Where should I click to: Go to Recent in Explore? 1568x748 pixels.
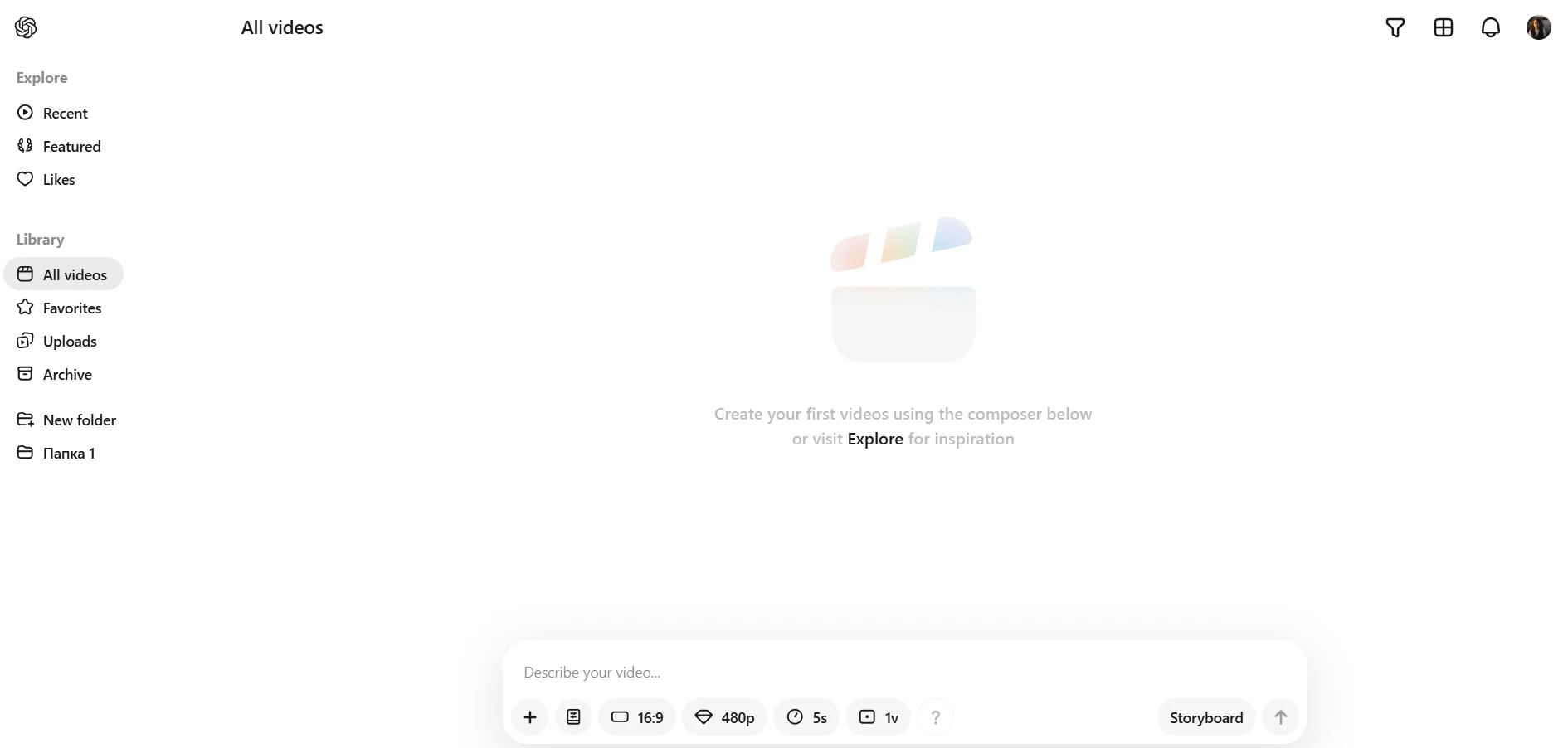click(52, 113)
